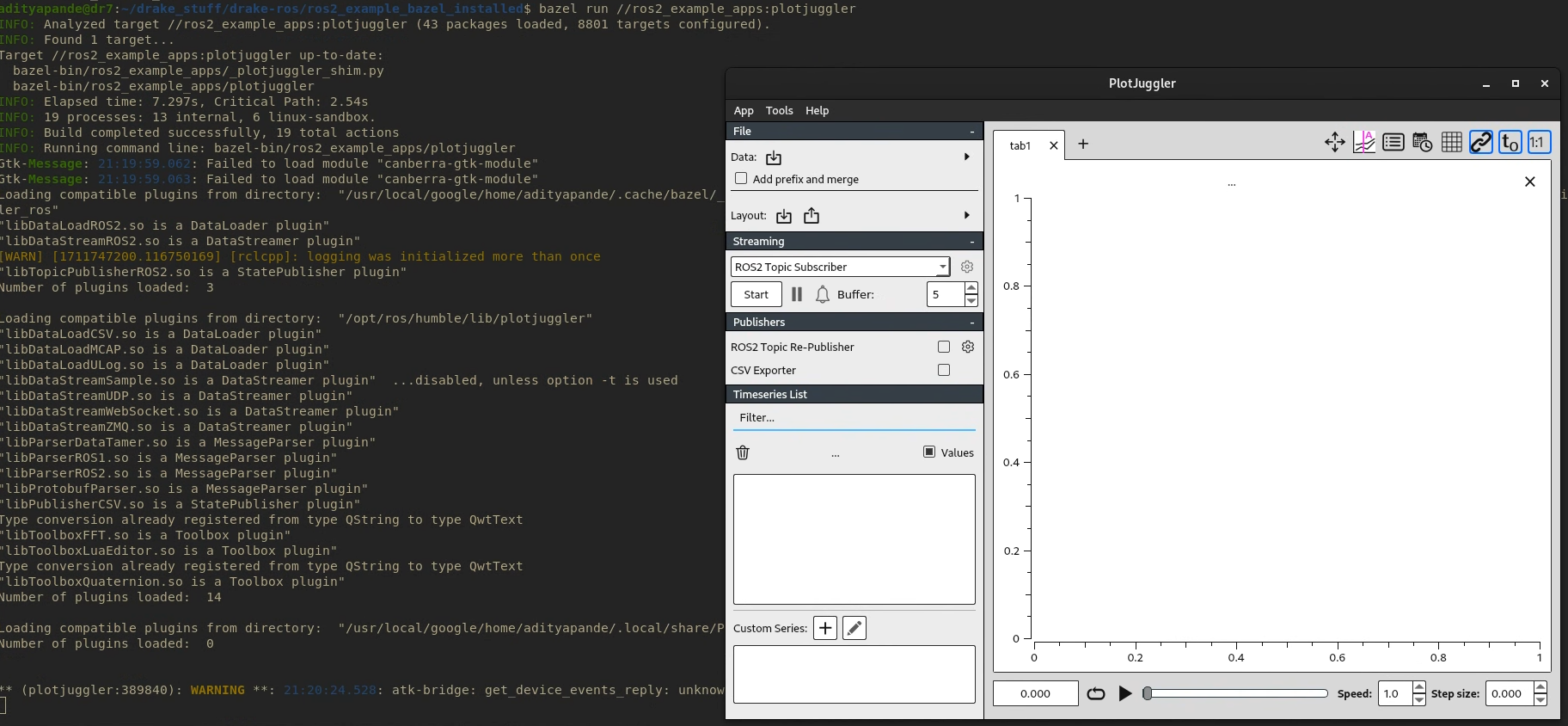Click the Buffer value field

click(x=946, y=294)
